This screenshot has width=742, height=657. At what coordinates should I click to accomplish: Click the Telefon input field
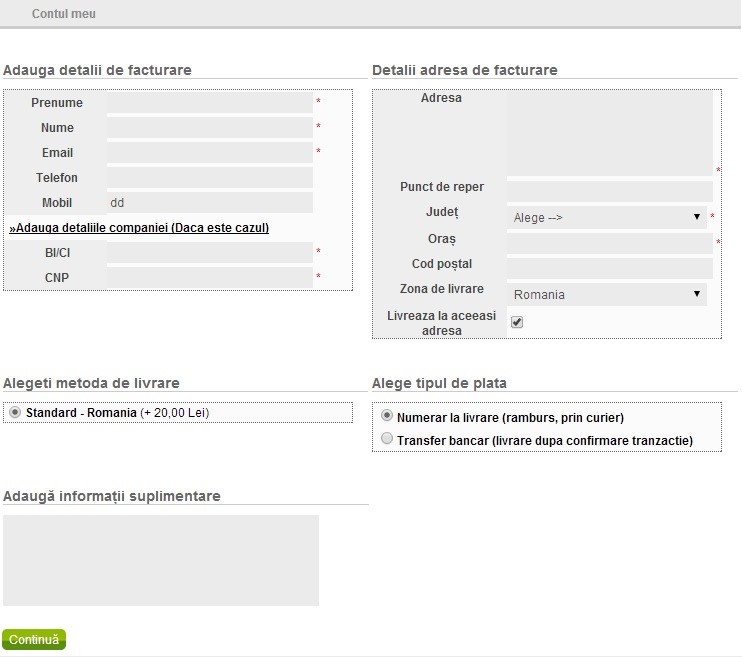(x=209, y=178)
